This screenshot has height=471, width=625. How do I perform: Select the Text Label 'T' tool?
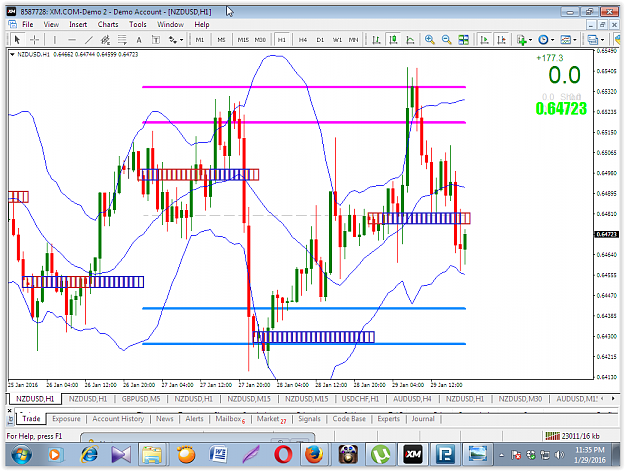click(156, 39)
